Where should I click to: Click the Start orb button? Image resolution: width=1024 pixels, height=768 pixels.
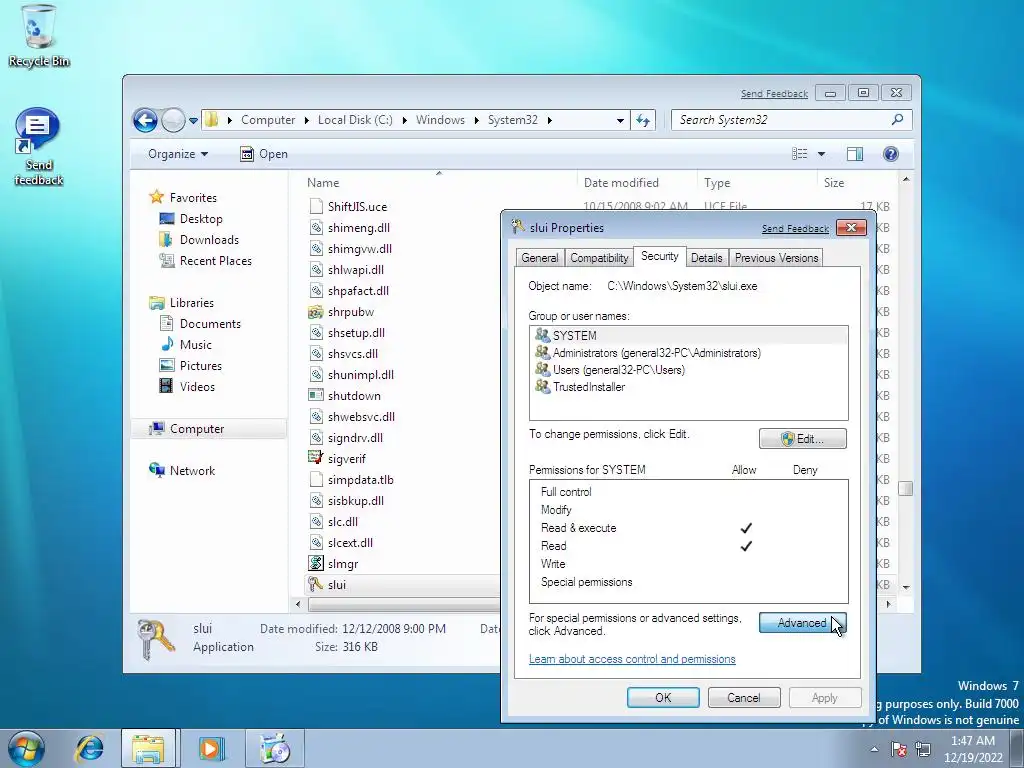[26, 748]
